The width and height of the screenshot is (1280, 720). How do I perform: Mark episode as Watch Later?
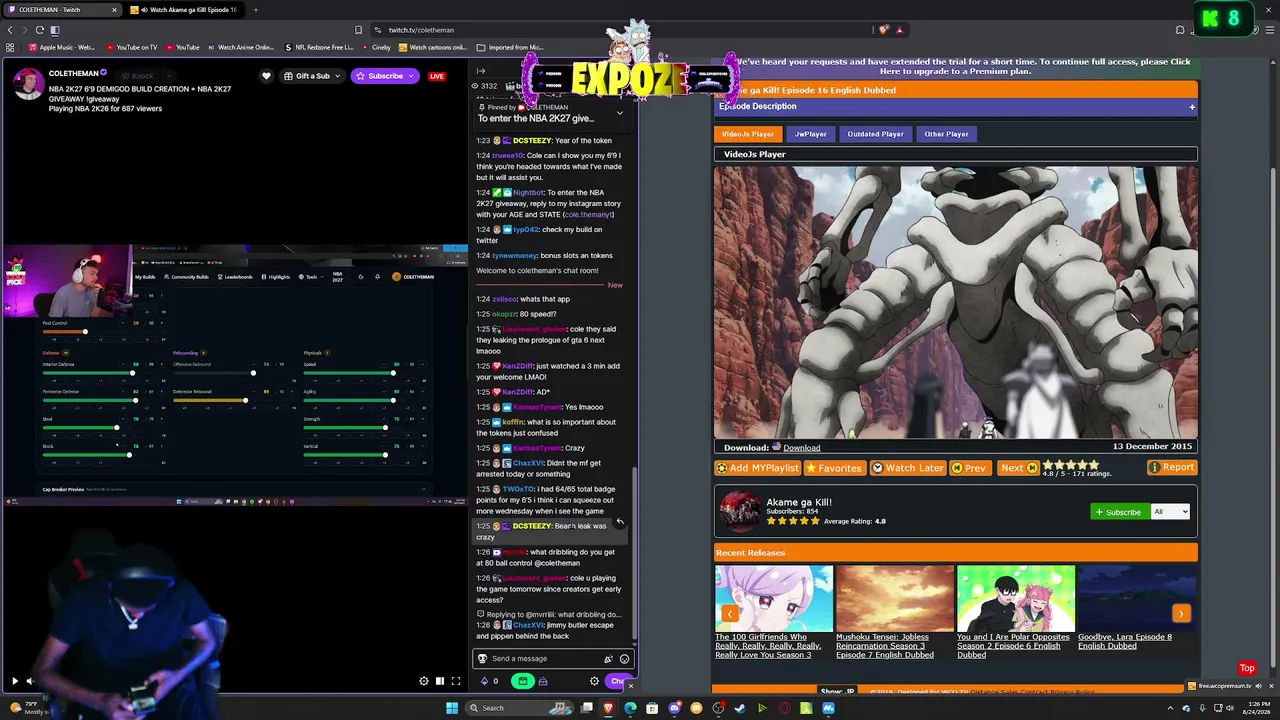coord(907,468)
